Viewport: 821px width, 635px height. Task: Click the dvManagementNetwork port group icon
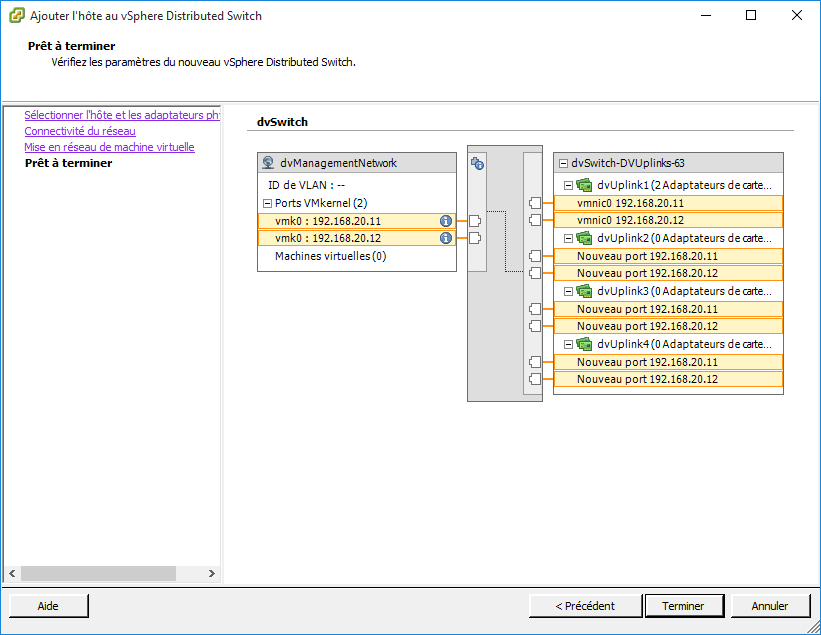(x=268, y=163)
